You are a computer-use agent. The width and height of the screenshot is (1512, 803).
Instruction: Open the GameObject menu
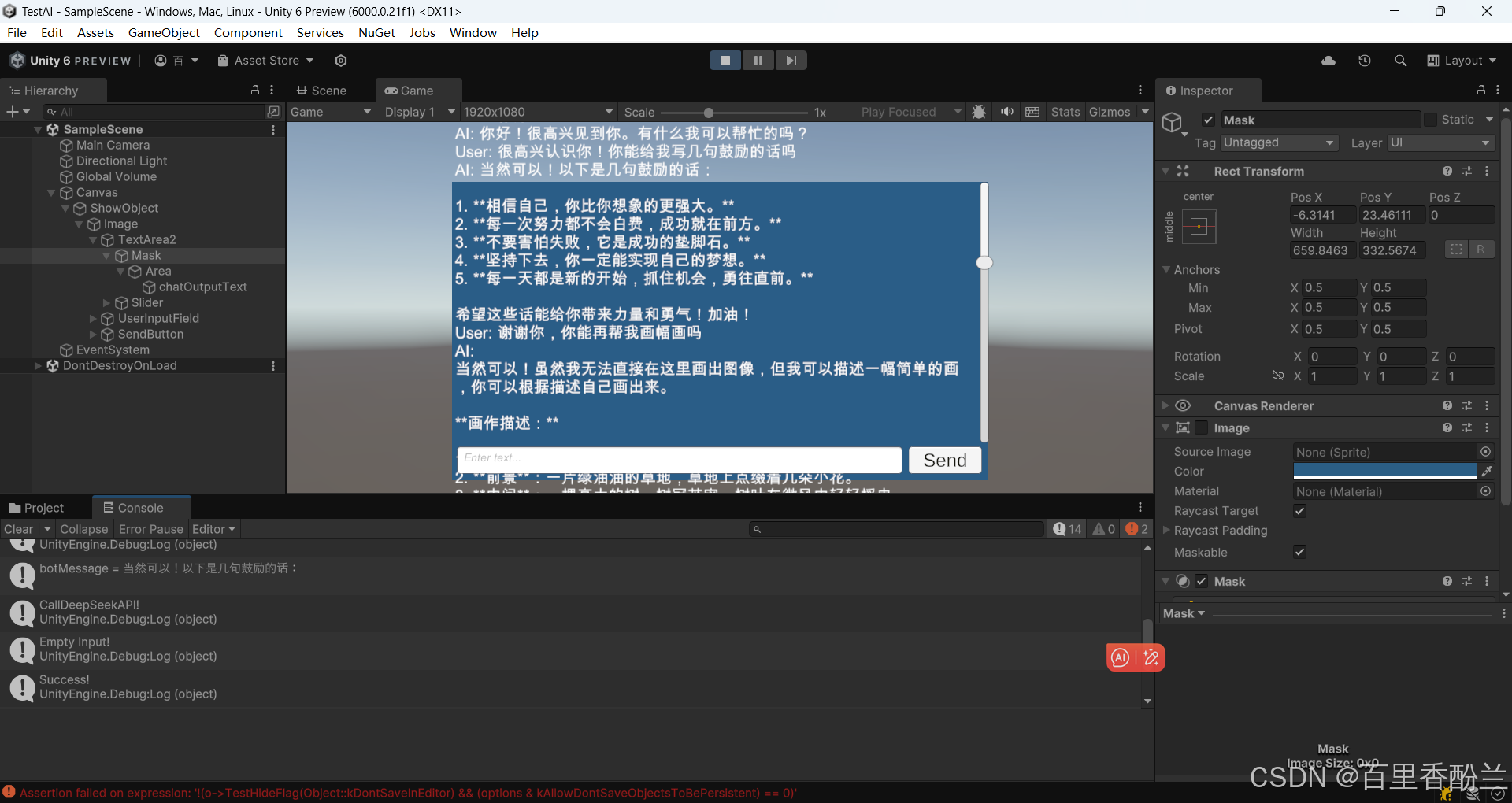(x=164, y=32)
